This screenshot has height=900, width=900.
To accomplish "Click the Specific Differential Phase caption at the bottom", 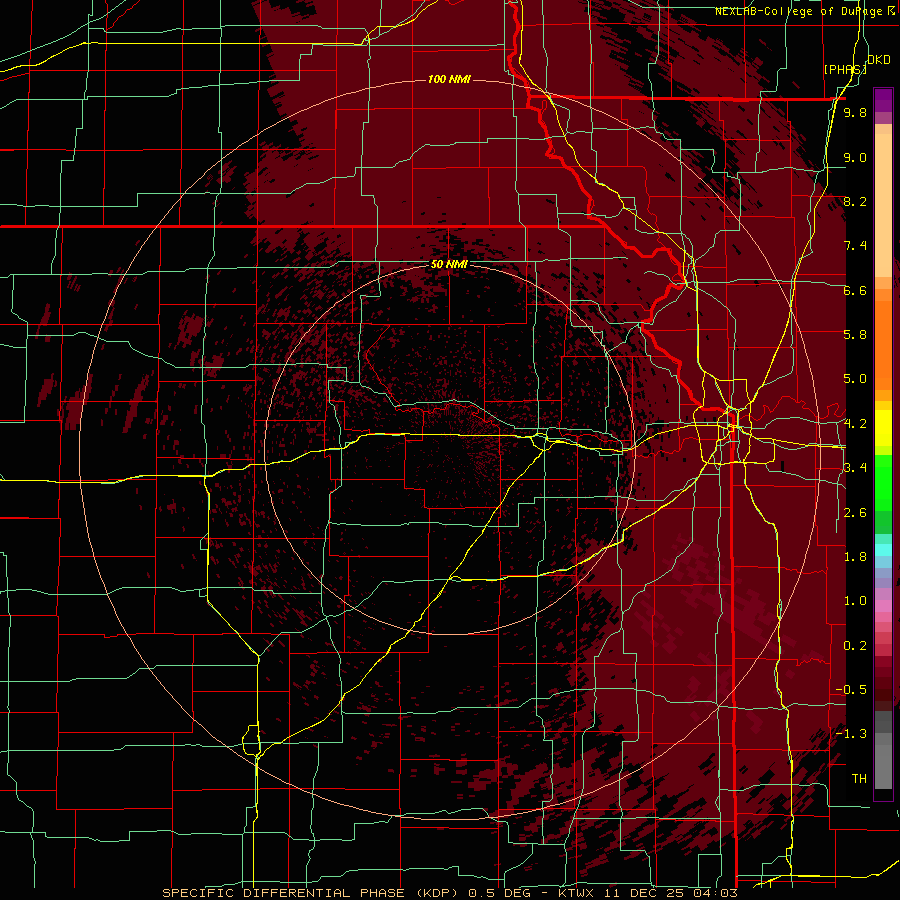I will (449, 893).
